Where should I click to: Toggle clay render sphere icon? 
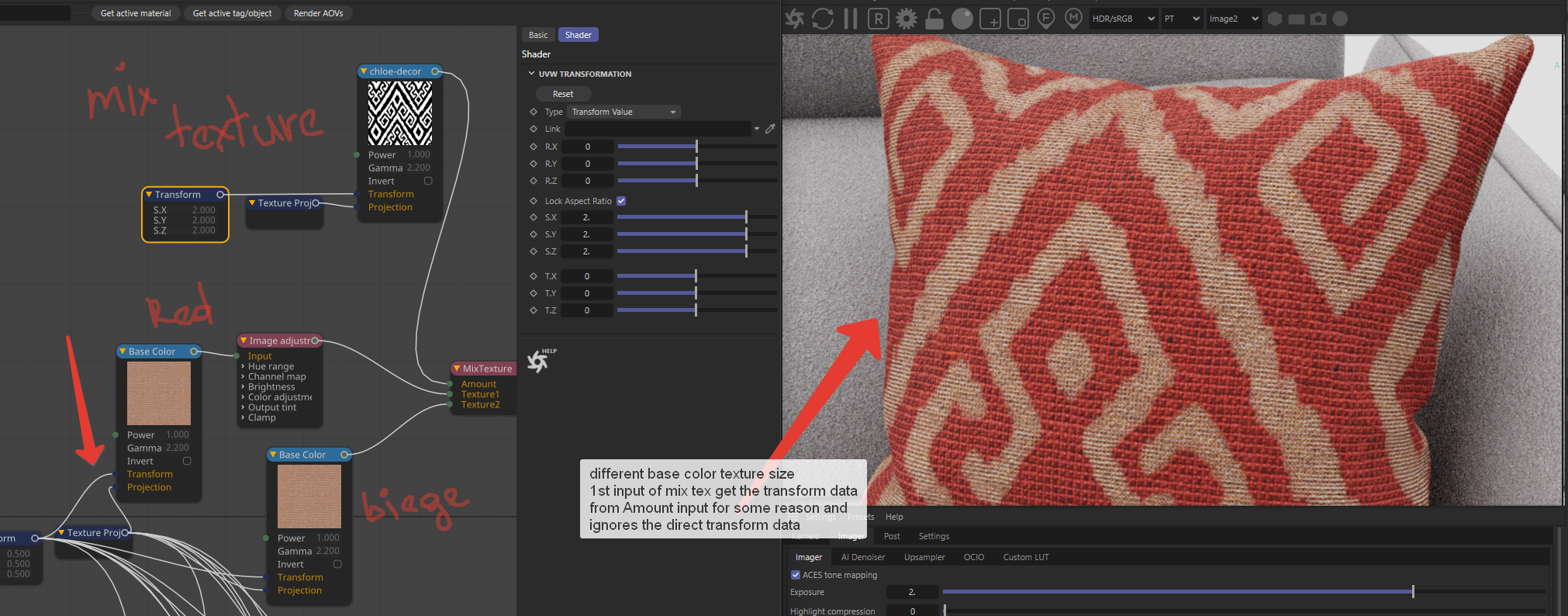click(x=962, y=18)
